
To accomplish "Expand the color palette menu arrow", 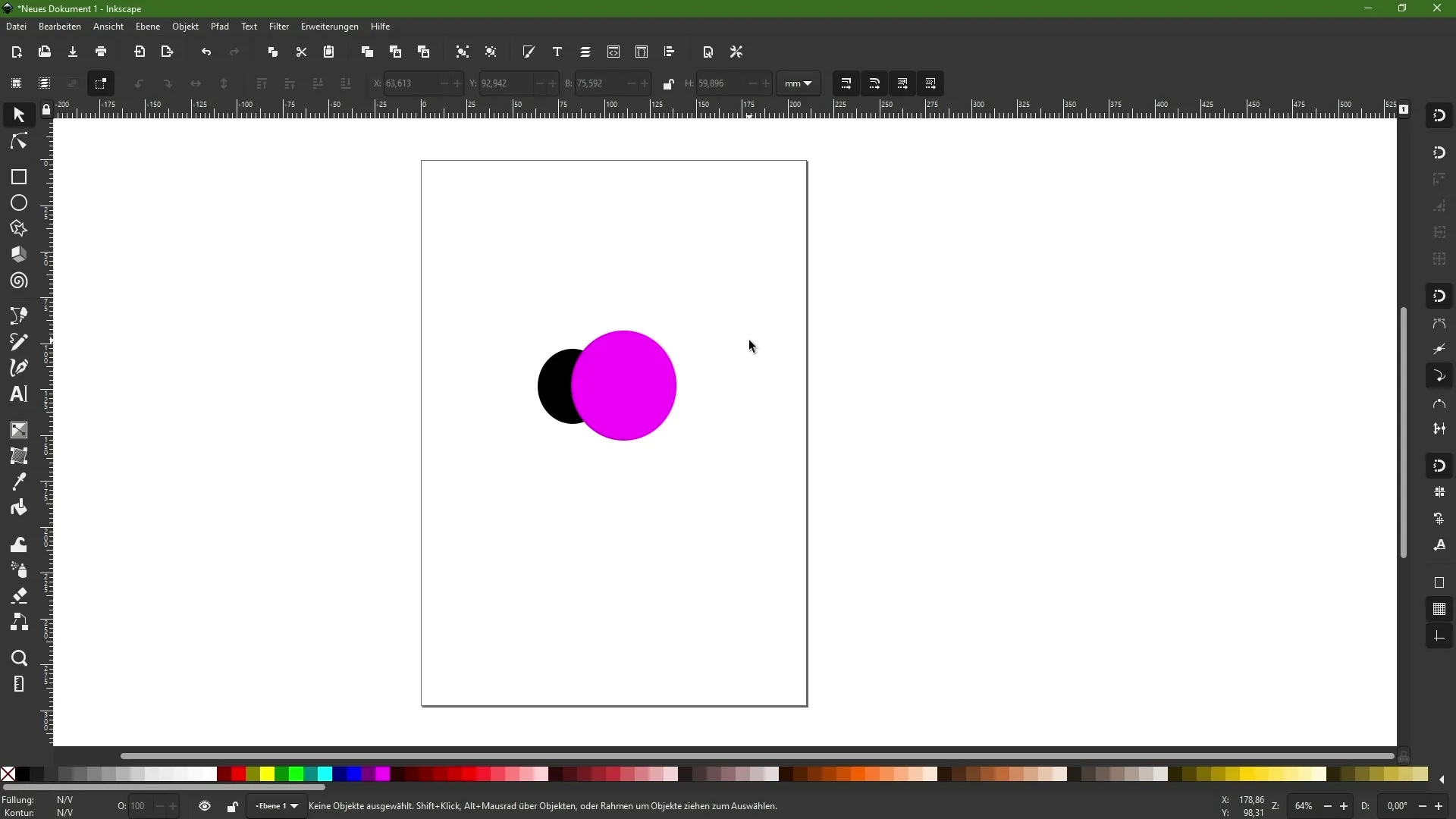I will coord(1442,780).
